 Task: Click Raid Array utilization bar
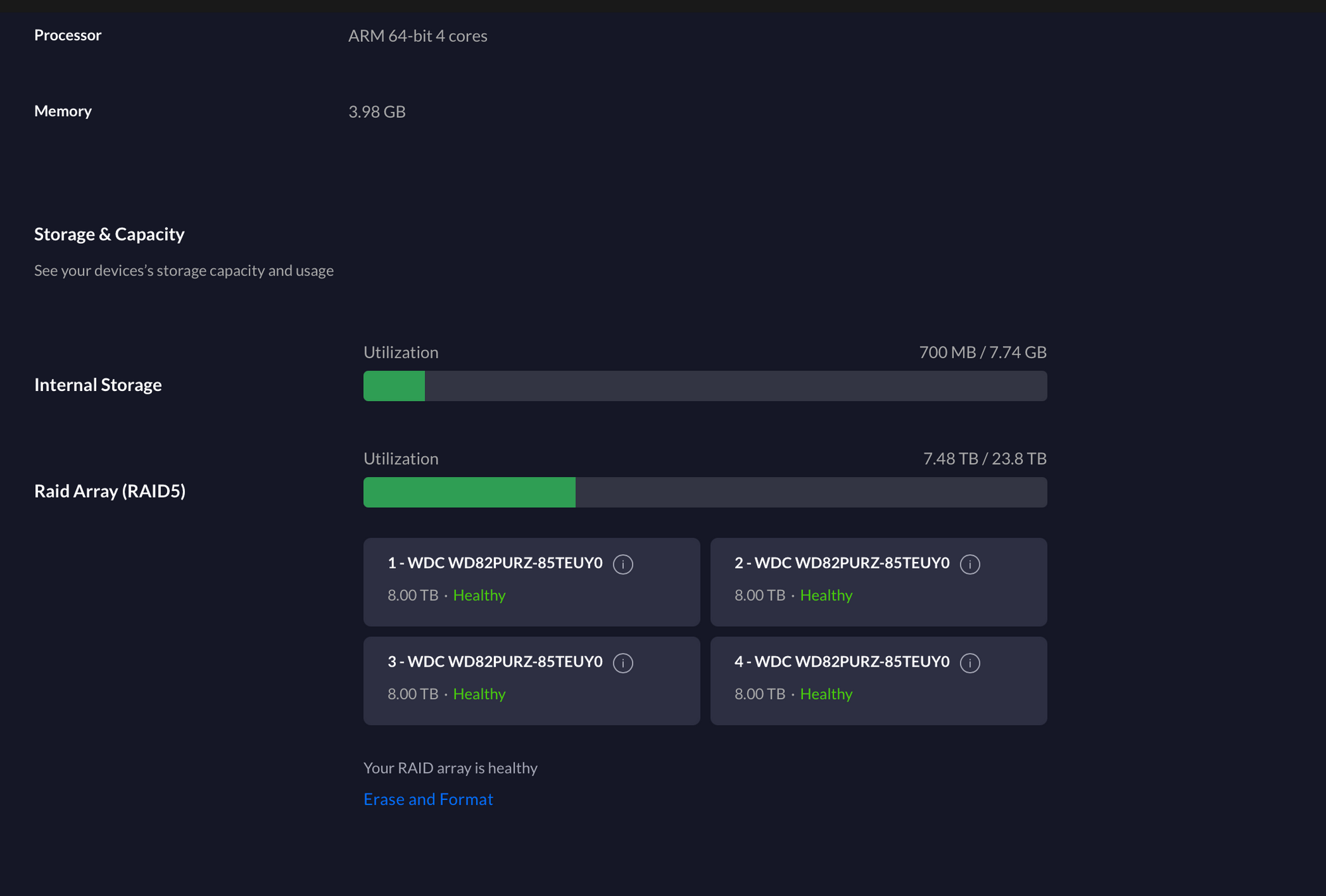(x=705, y=492)
